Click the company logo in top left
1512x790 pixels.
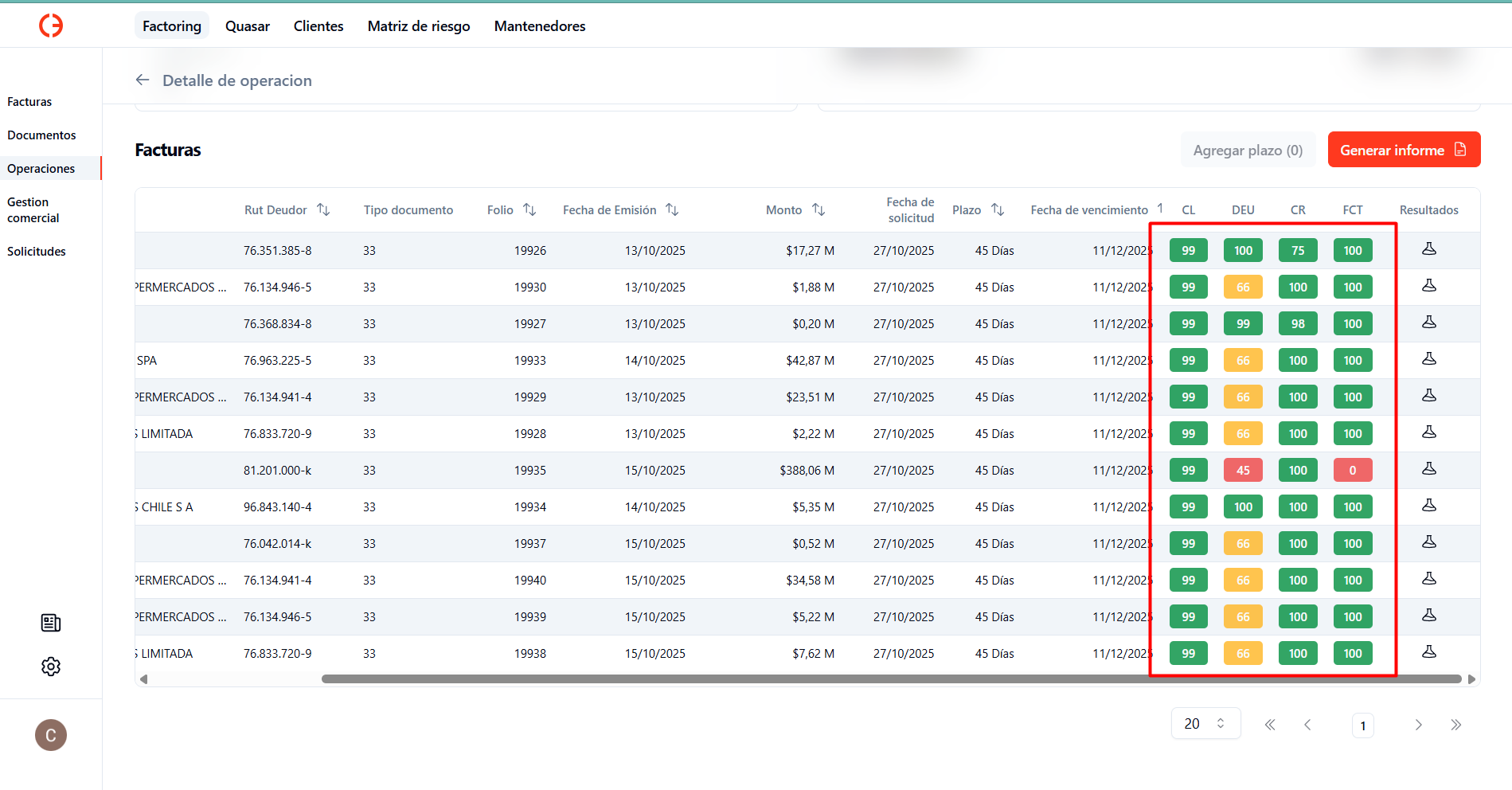coord(51,25)
